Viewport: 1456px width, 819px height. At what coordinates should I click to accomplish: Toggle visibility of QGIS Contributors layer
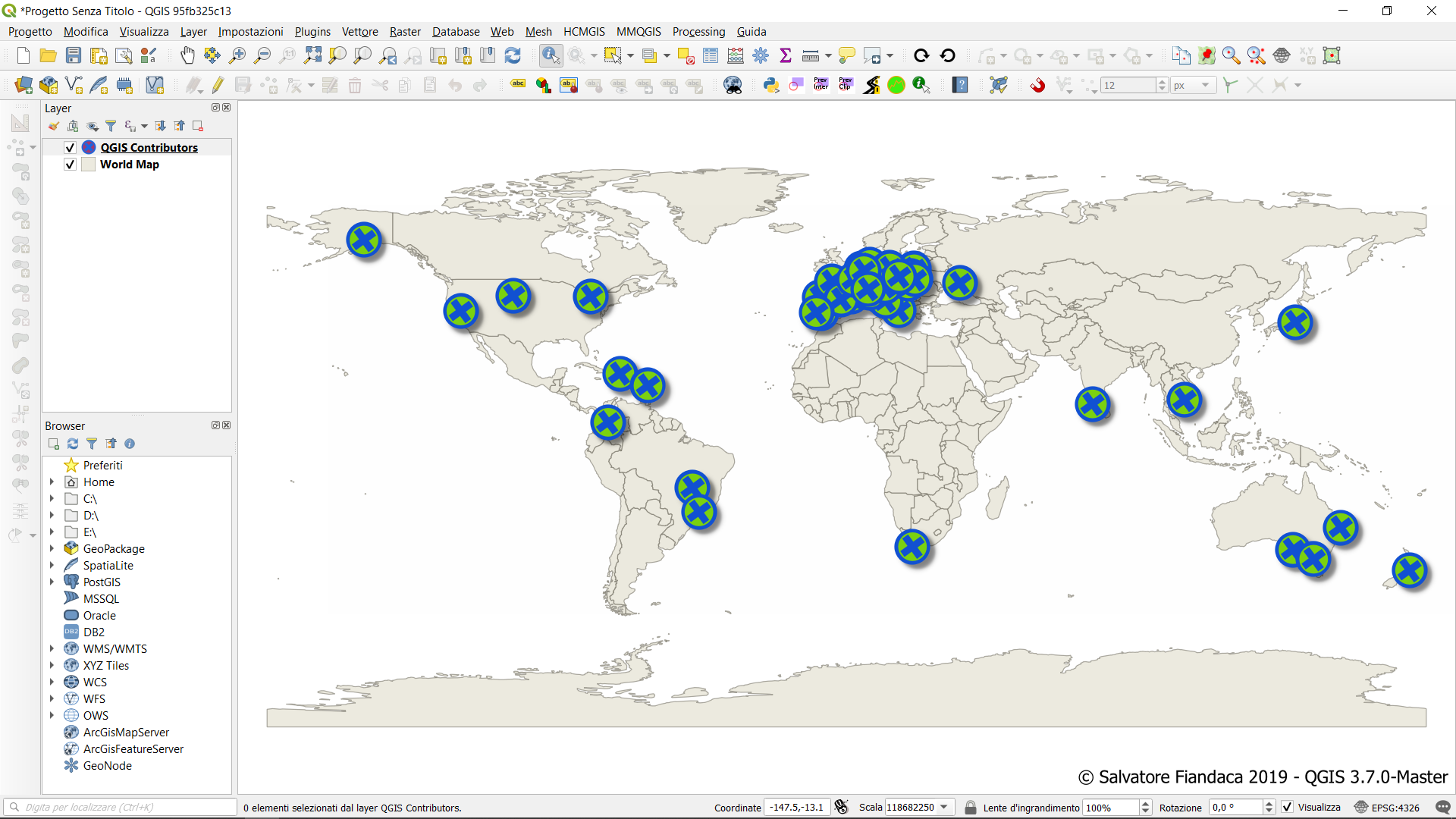click(x=70, y=148)
